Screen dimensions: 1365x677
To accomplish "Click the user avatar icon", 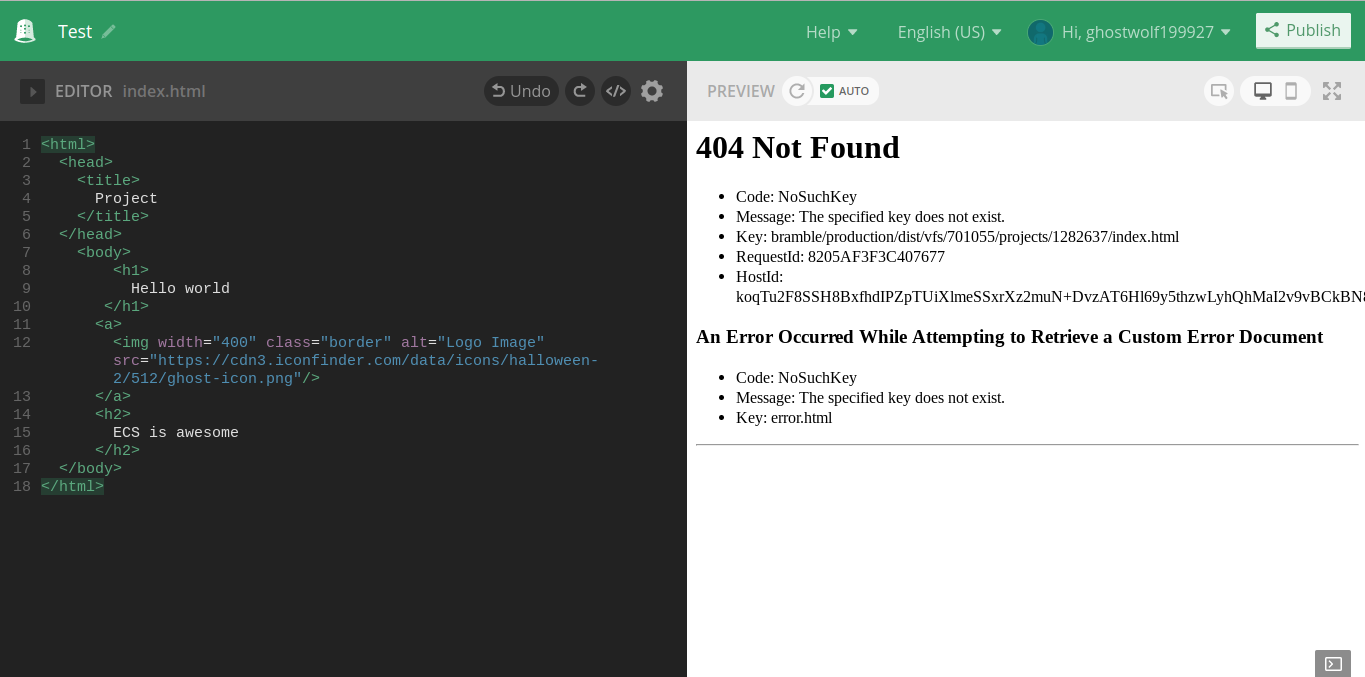I will coord(1040,32).
